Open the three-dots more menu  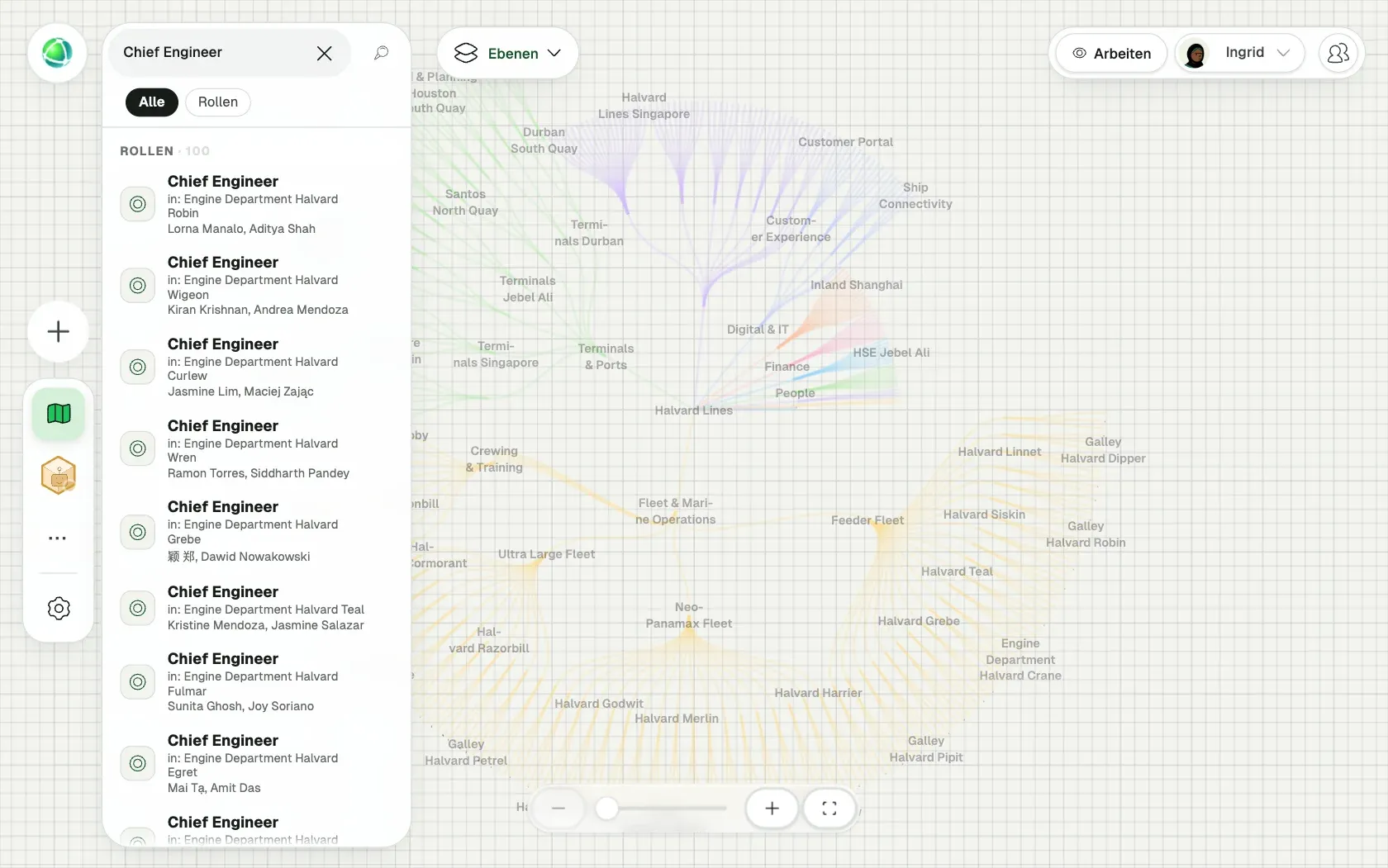tap(58, 538)
